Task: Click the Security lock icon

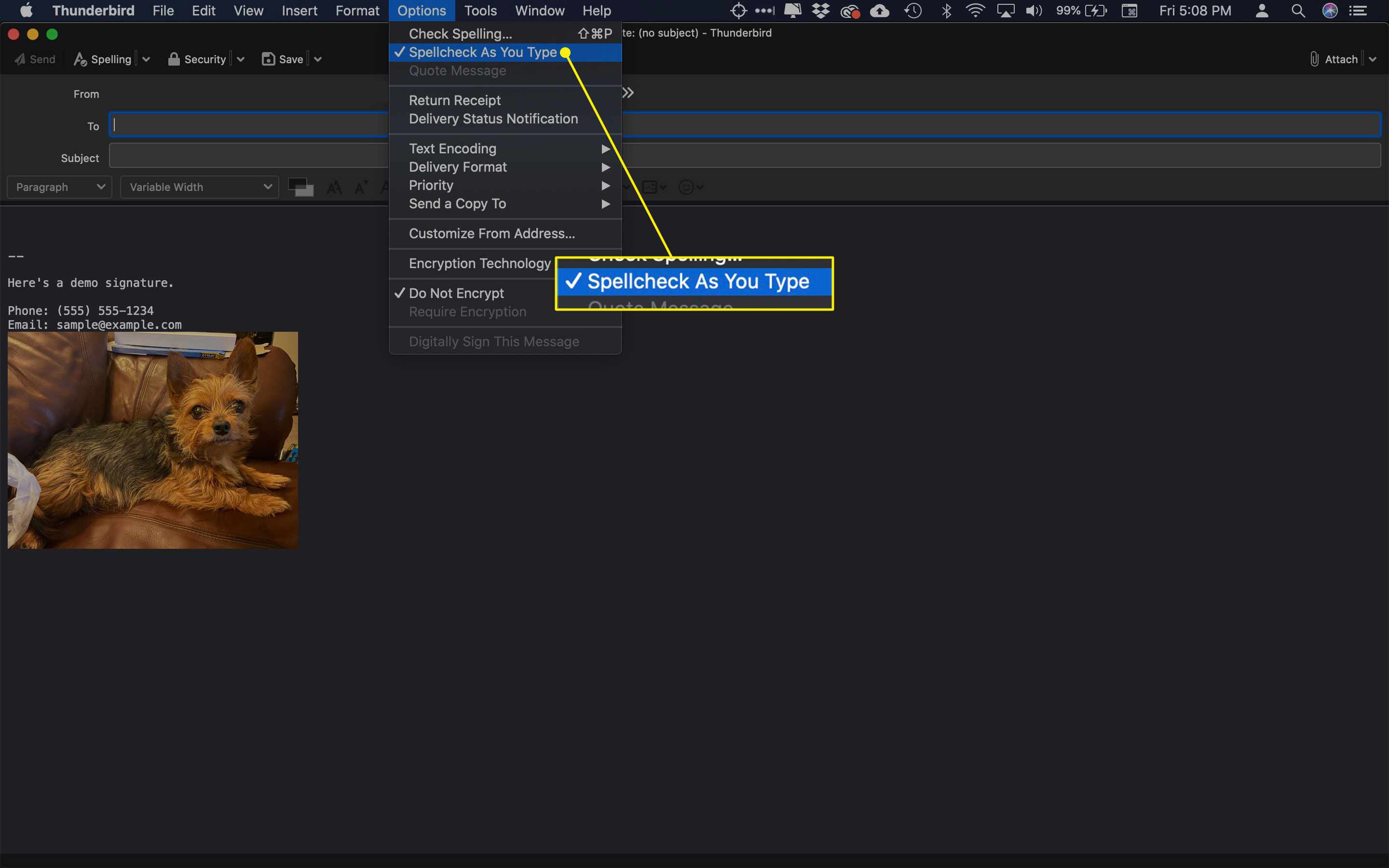Action: point(173,59)
